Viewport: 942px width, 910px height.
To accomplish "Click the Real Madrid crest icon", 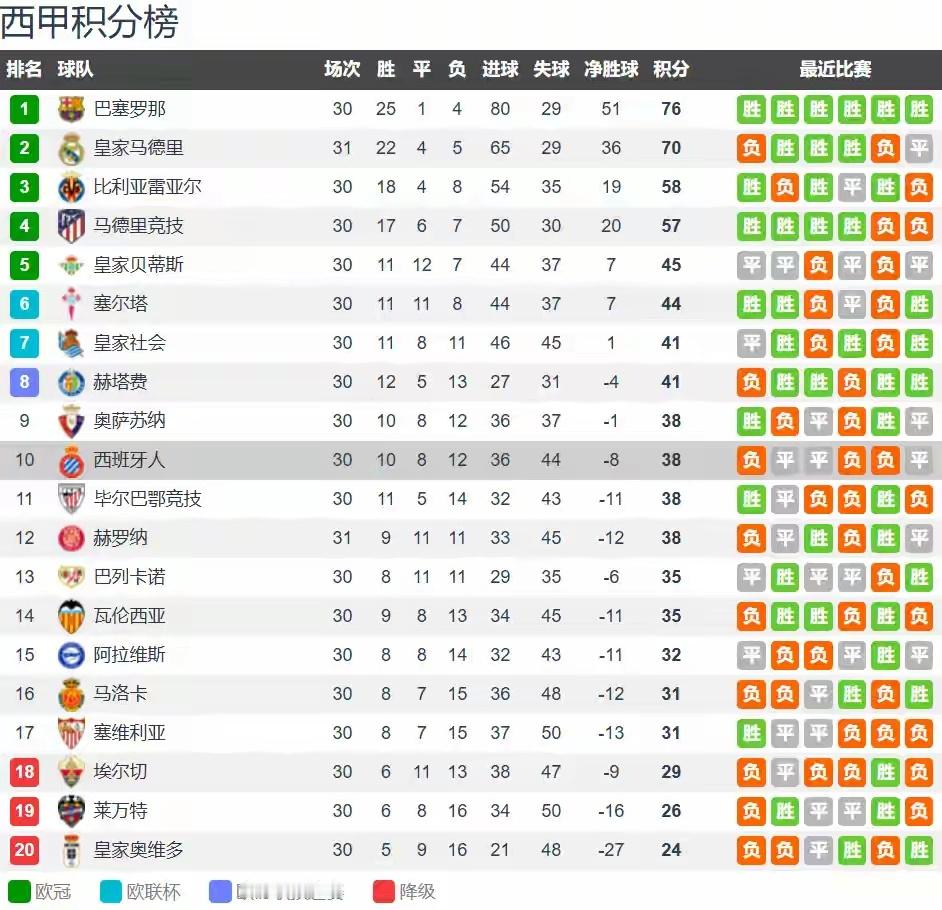I will [x=72, y=148].
